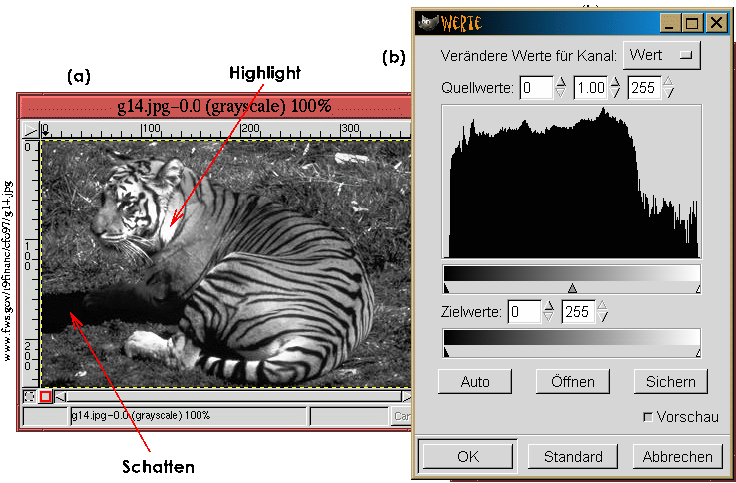Enable the Vorschau preview checkbox
Viewport: 736px width, 483px height.
647,416
